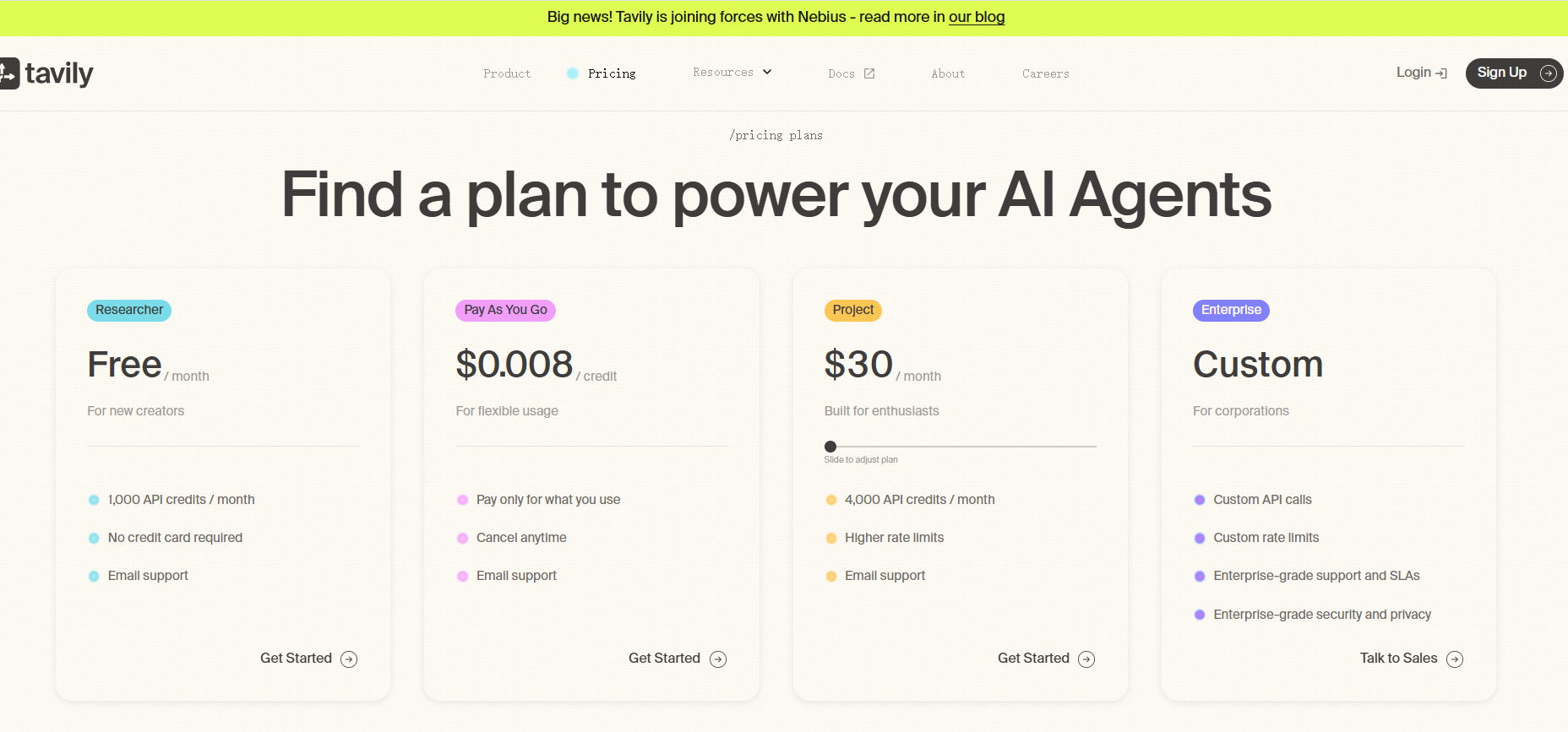Screen dimensions: 1568x732
Task: Click the Project plan slider handle
Action: [830, 447]
